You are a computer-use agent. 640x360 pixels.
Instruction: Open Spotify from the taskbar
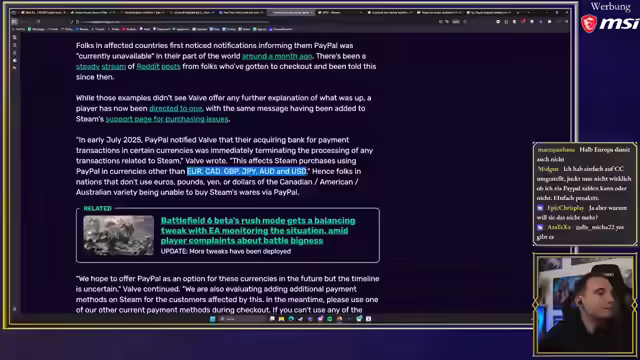click(330, 319)
